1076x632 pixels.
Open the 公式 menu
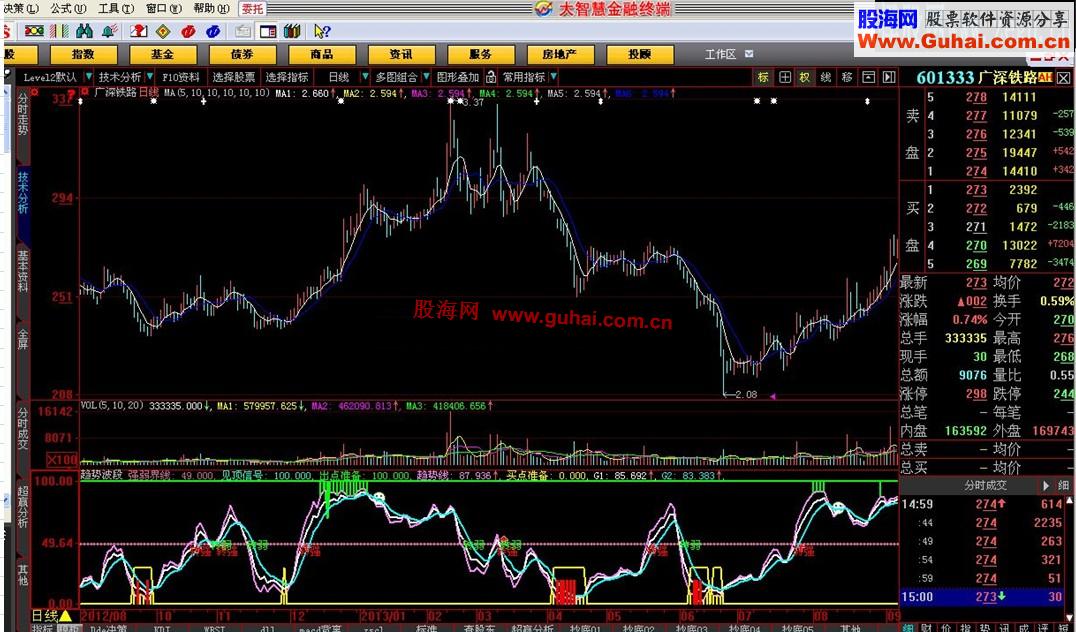pyautogui.click(x=68, y=8)
